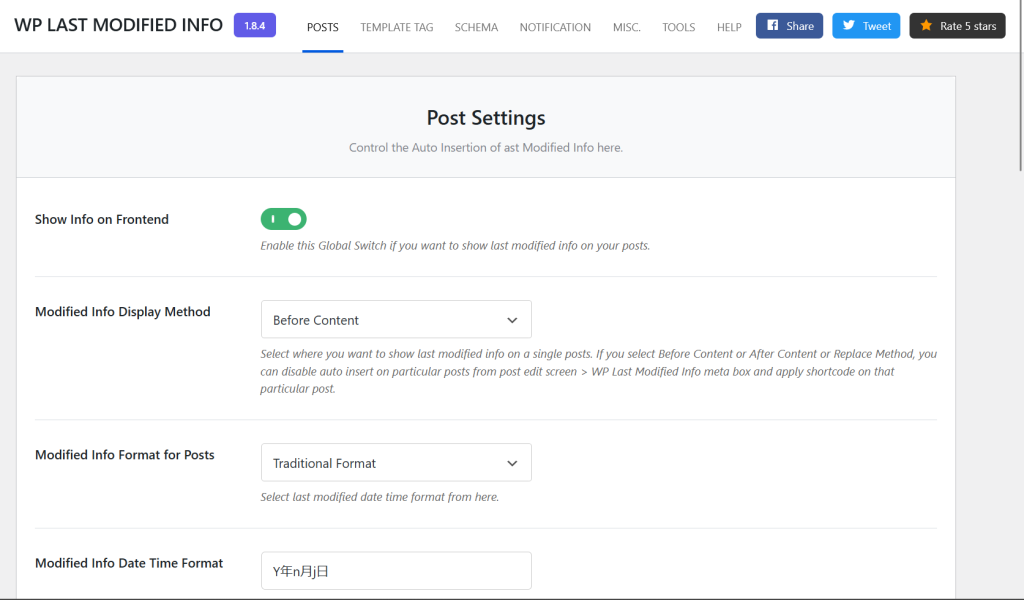Viewport: 1024px width, 600px height.
Task: Click the Modified Info Display Method label
Action: tap(123, 311)
